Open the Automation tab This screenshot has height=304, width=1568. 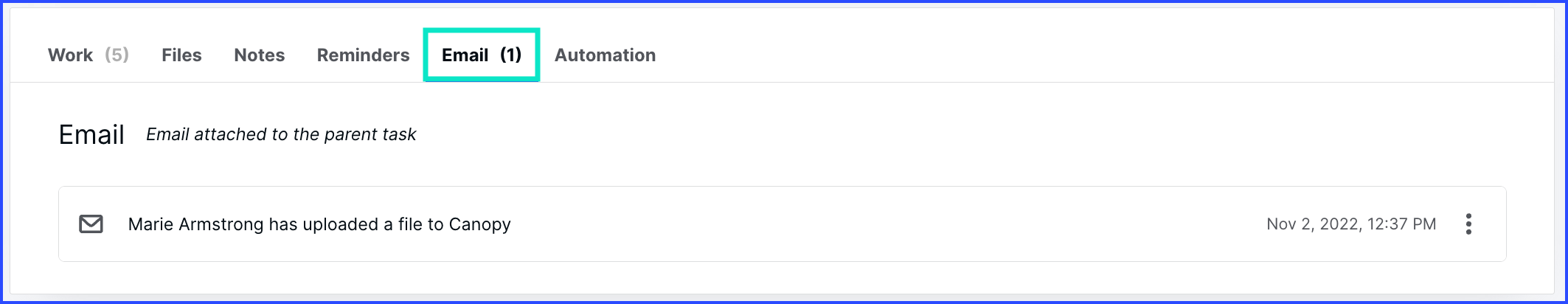[605, 55]
